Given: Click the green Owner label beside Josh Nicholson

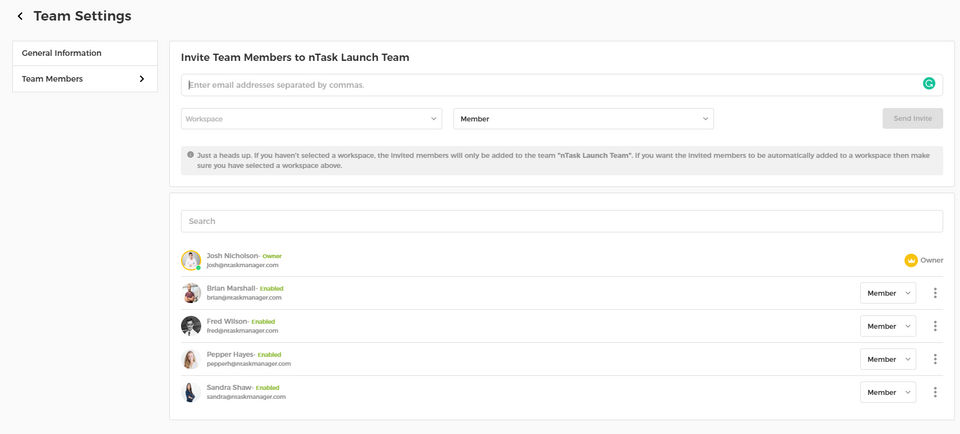Looking at the screenshot, I should (272, 256).
